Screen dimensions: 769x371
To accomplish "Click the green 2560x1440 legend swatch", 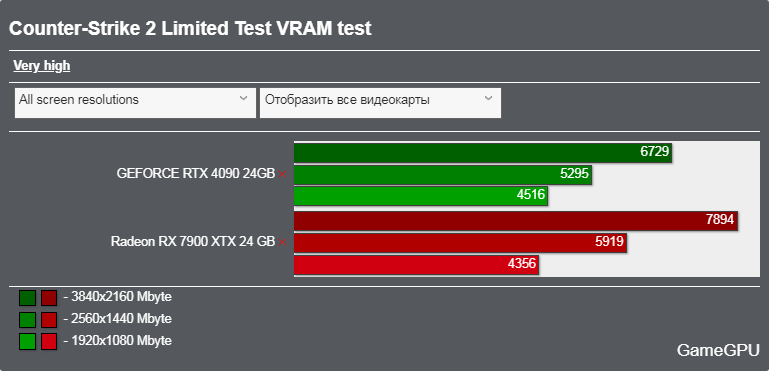I will coord(27,320).
